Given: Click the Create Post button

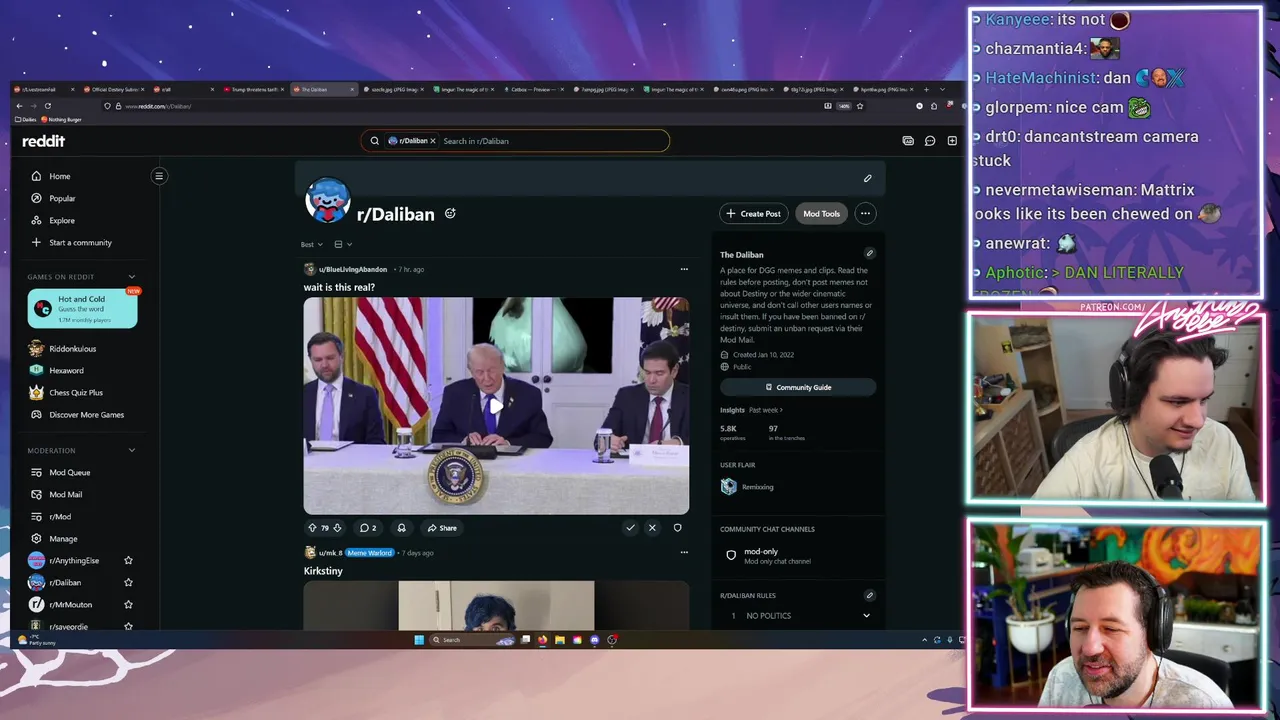Looking at the screenshot, I should tap(753, 213).
